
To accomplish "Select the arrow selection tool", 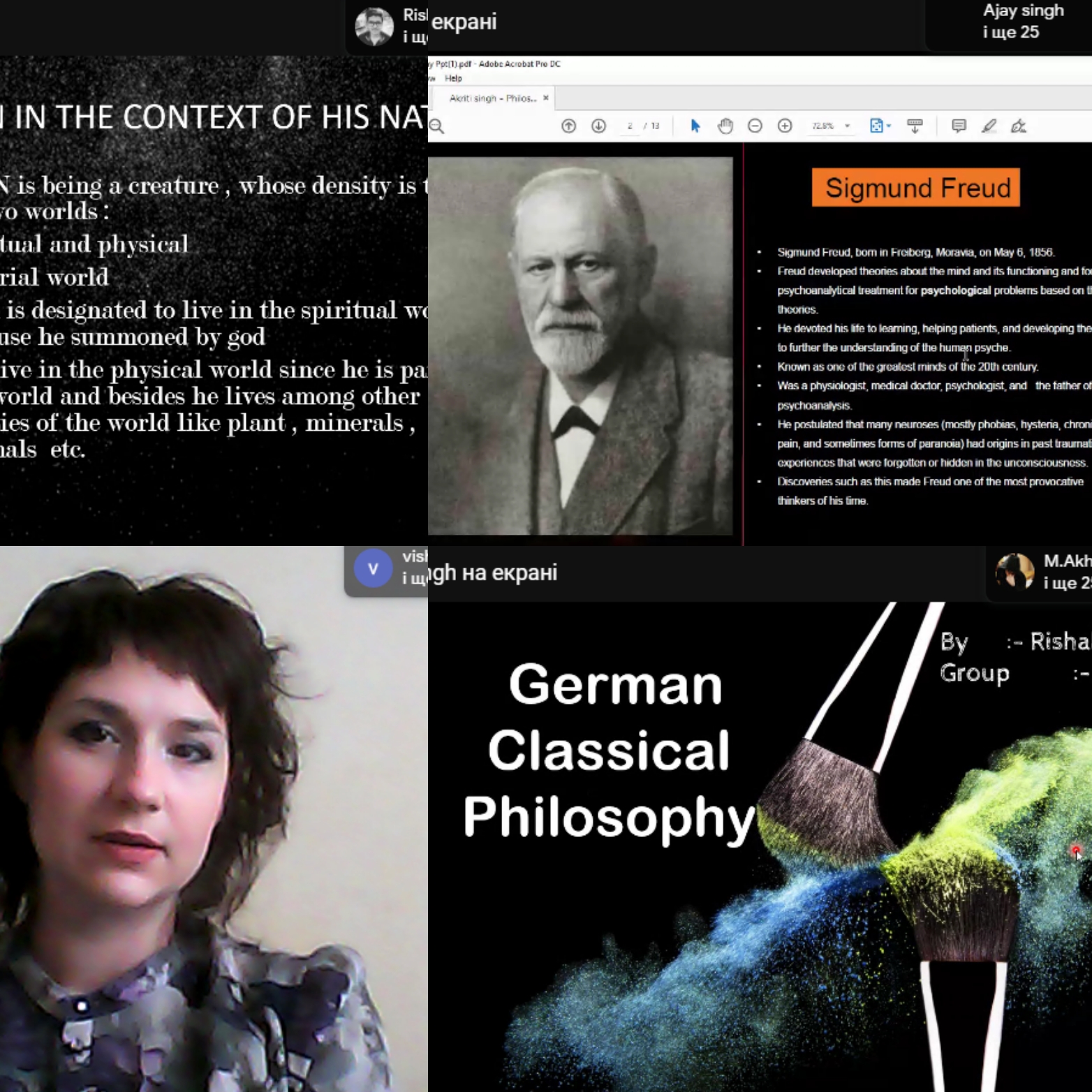I will pyautogui.click(x=695, y=126).
